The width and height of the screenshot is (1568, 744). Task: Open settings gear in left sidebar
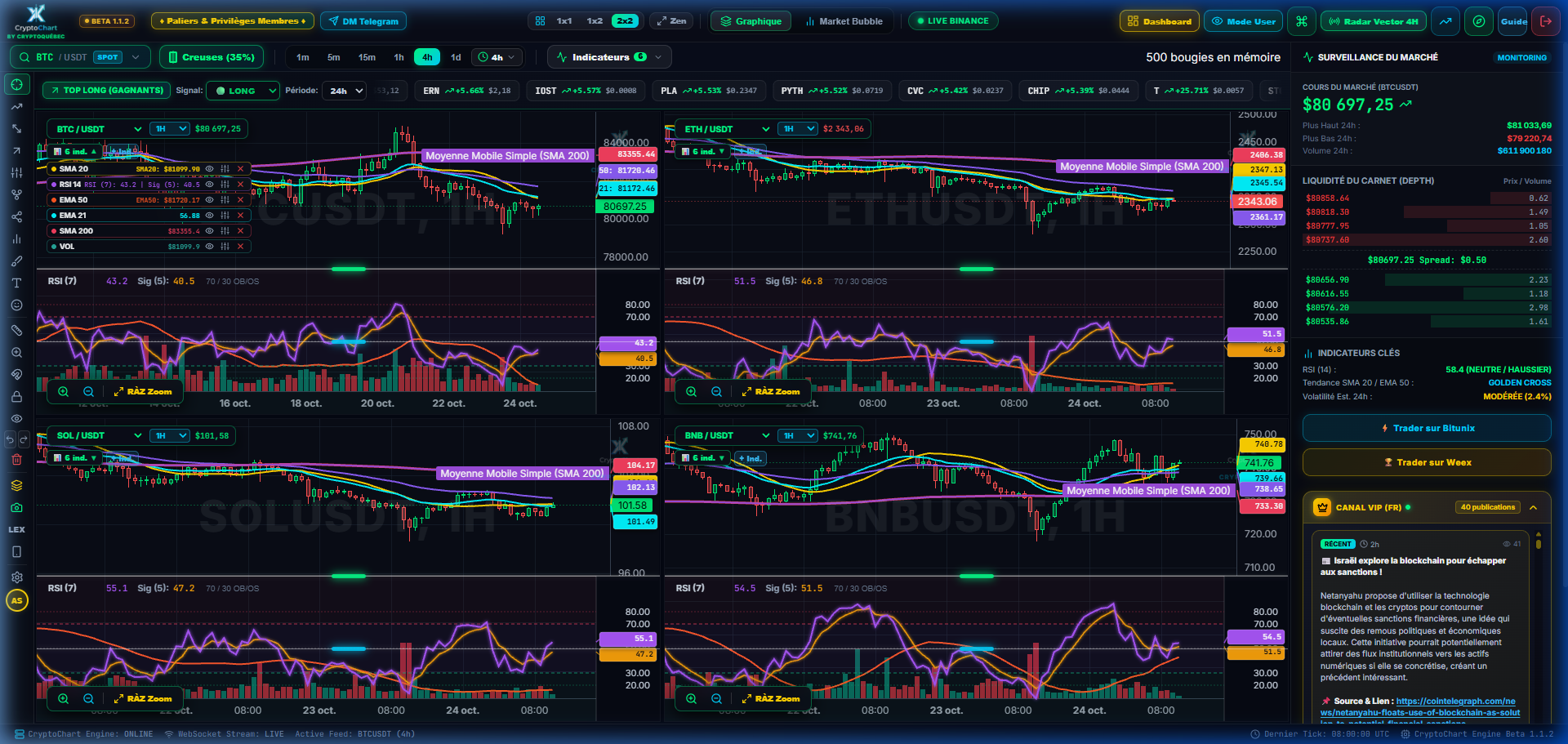pos(16,577)
